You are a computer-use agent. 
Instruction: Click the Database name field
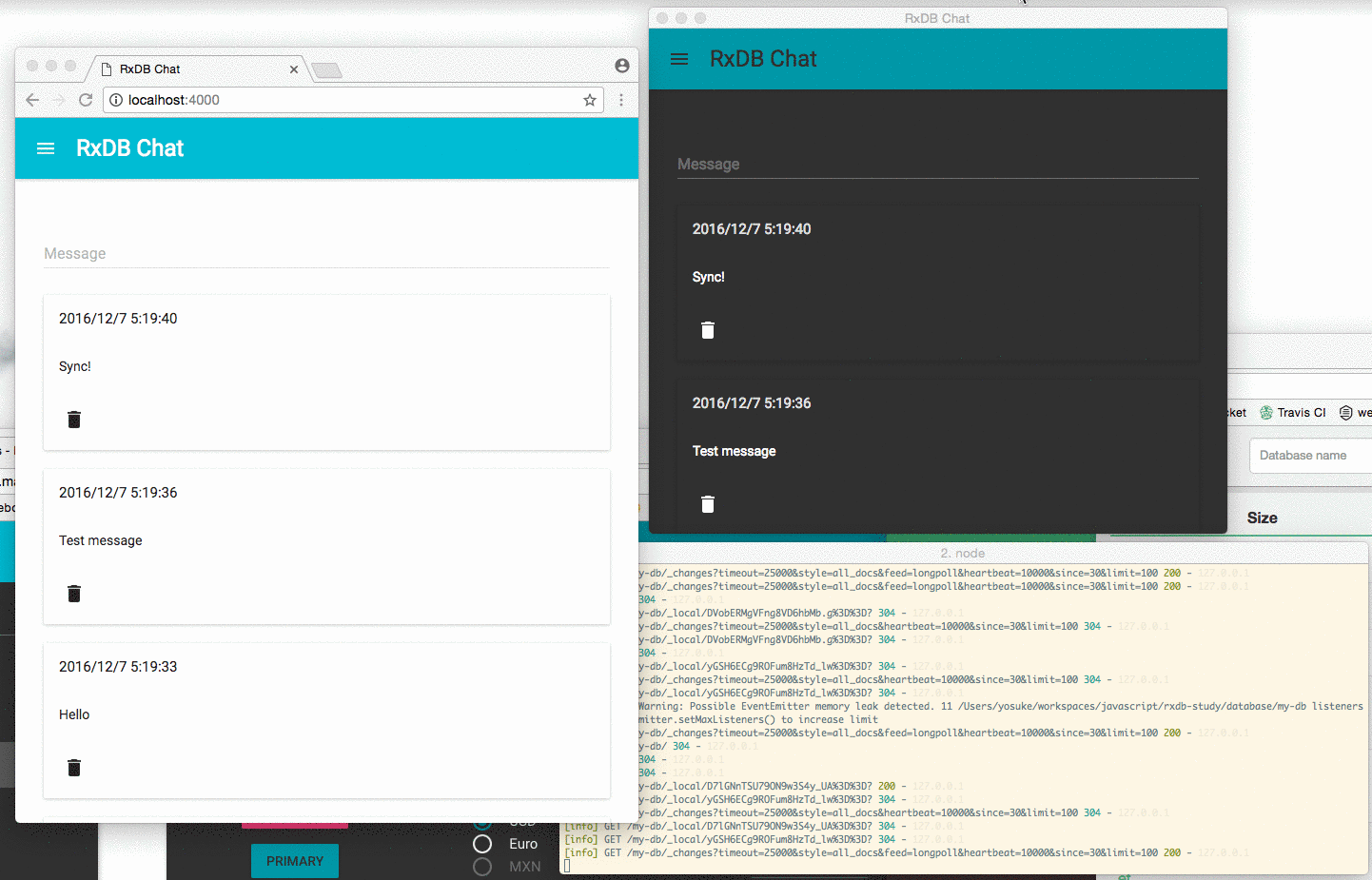tap(1311, 456)
